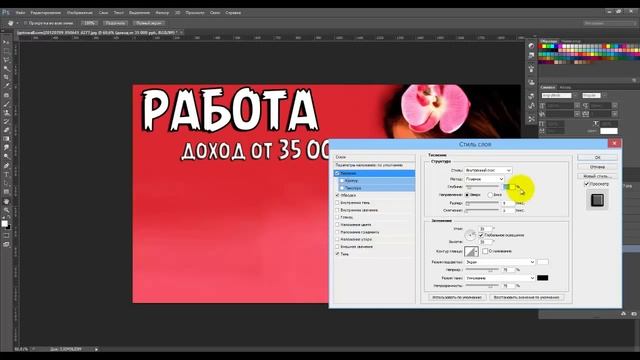The image size is (640, 360).
Task: Switch to the Абзац tab
Action: coord(565,87)
